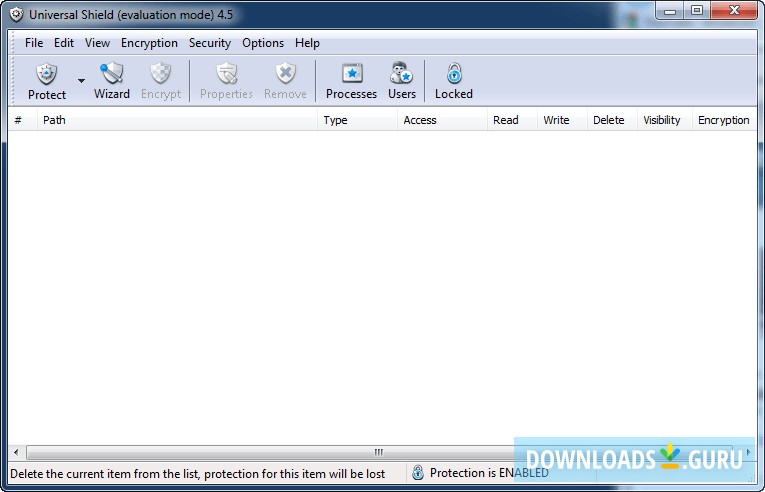Screen dimensions: 765x492
Task: Open the Edit menu
Action: click(x=64, y=43)
